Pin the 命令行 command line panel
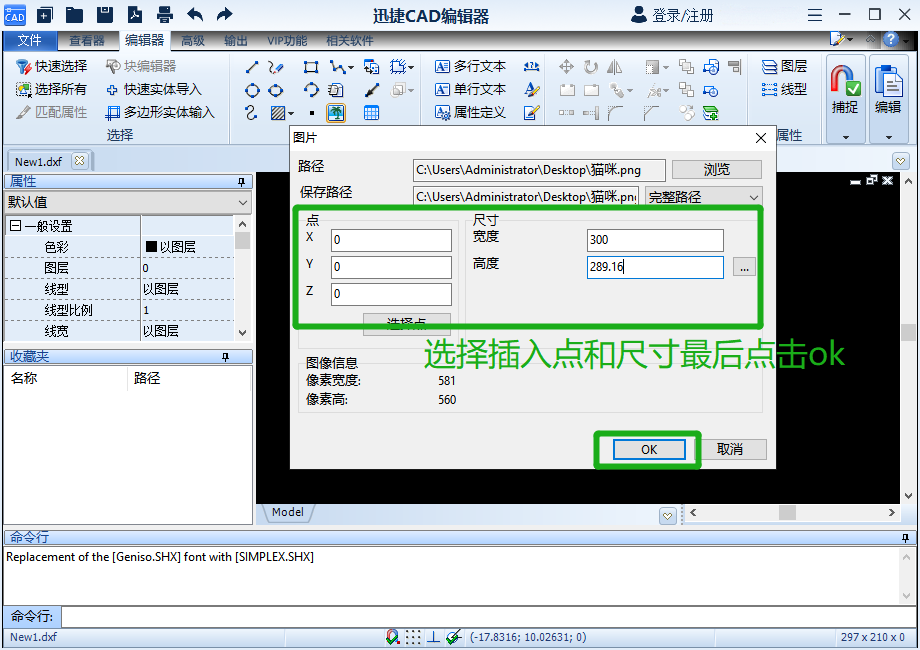Image resolution: width=920 pixels, height=650 pixels. coord(905,537)
